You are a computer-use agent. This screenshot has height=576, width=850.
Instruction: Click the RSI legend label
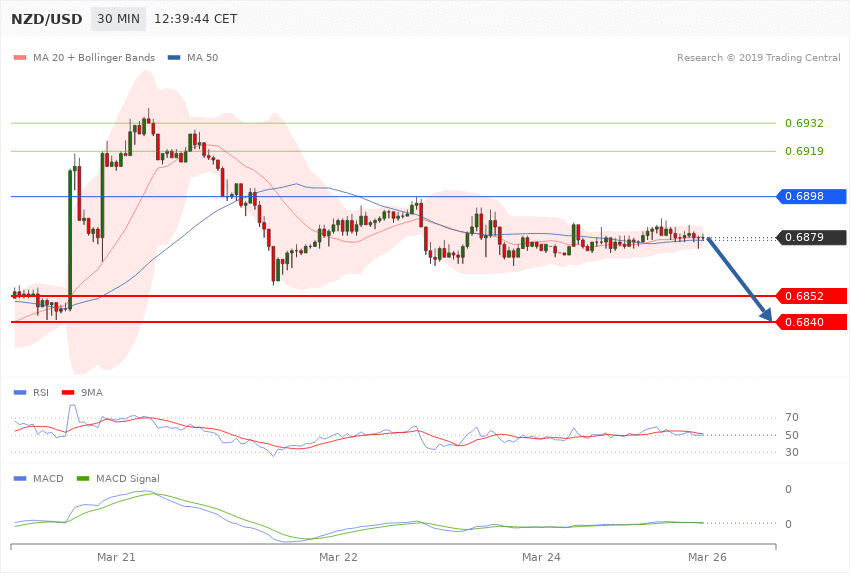(41, 392)
